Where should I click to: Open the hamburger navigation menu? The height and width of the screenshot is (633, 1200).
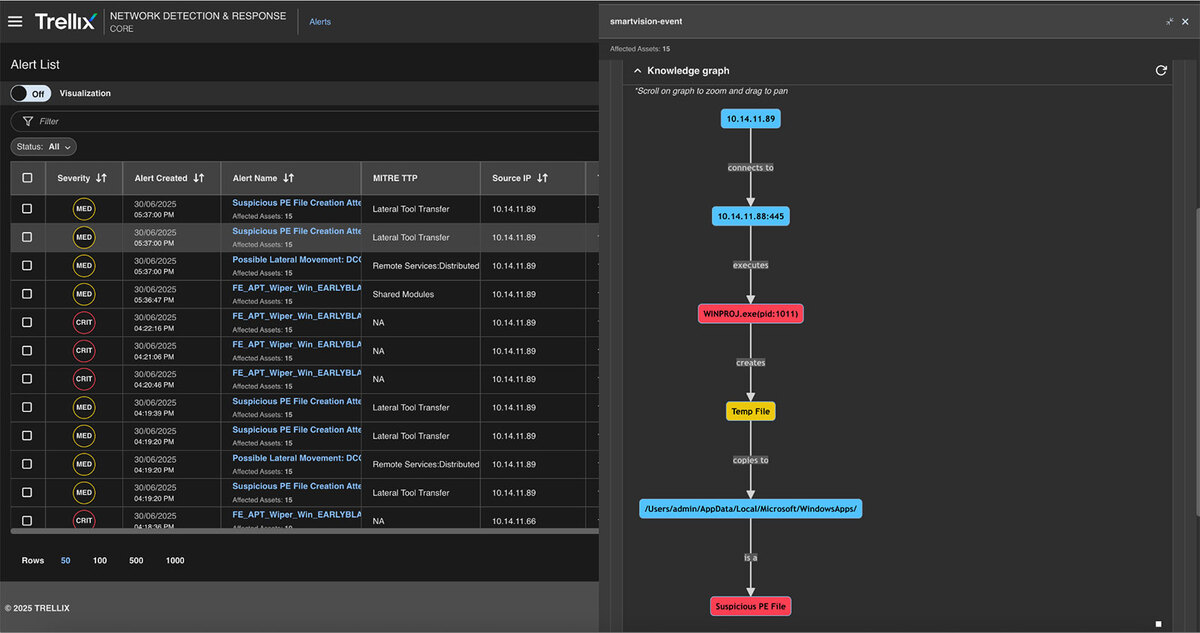click(15, 21)
